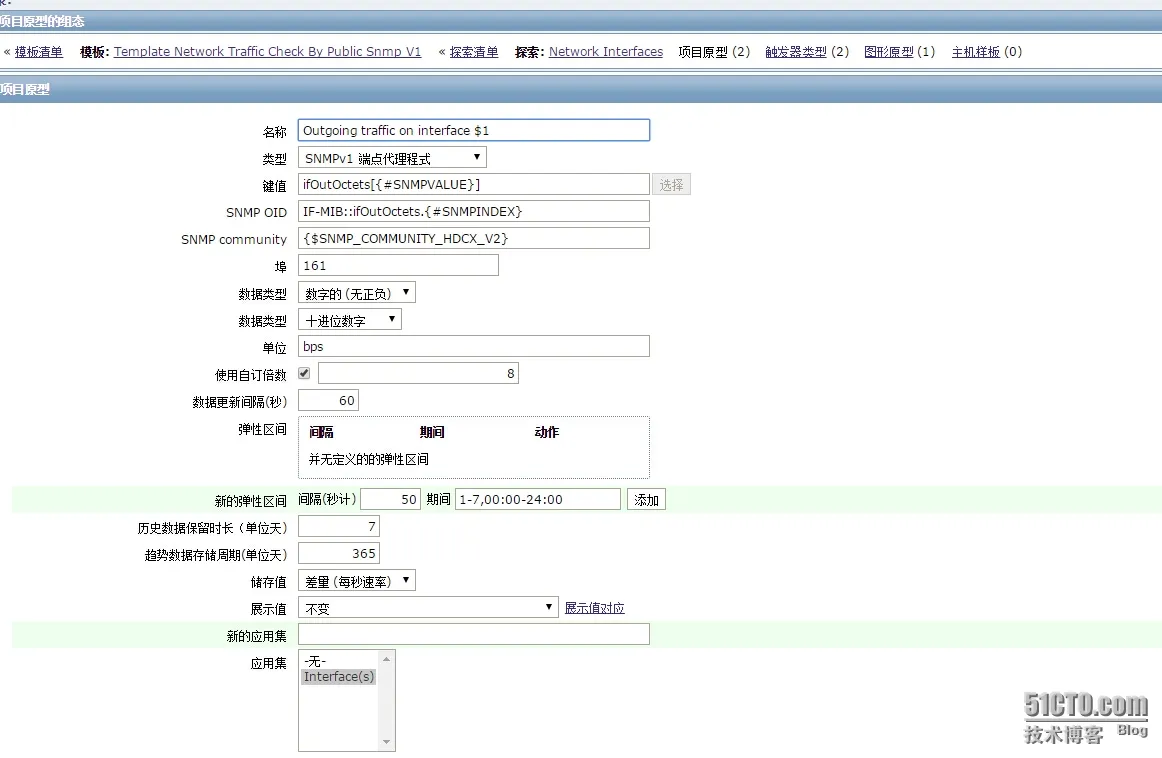Select the 项目原型 (2) tab
The width and height of the screenshot is (1162, 758).
(714, 52)
